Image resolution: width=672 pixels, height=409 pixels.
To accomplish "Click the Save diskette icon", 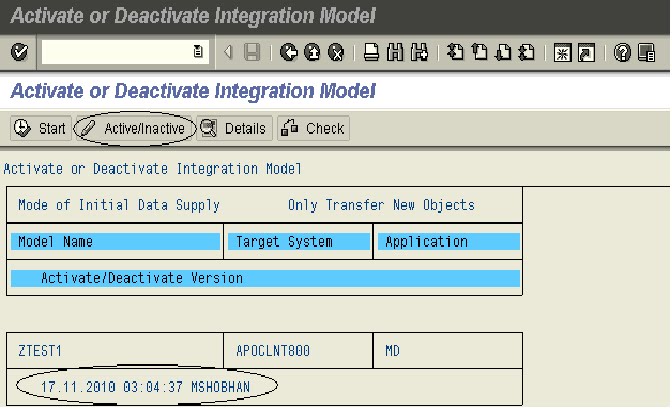I will point(252,52).
